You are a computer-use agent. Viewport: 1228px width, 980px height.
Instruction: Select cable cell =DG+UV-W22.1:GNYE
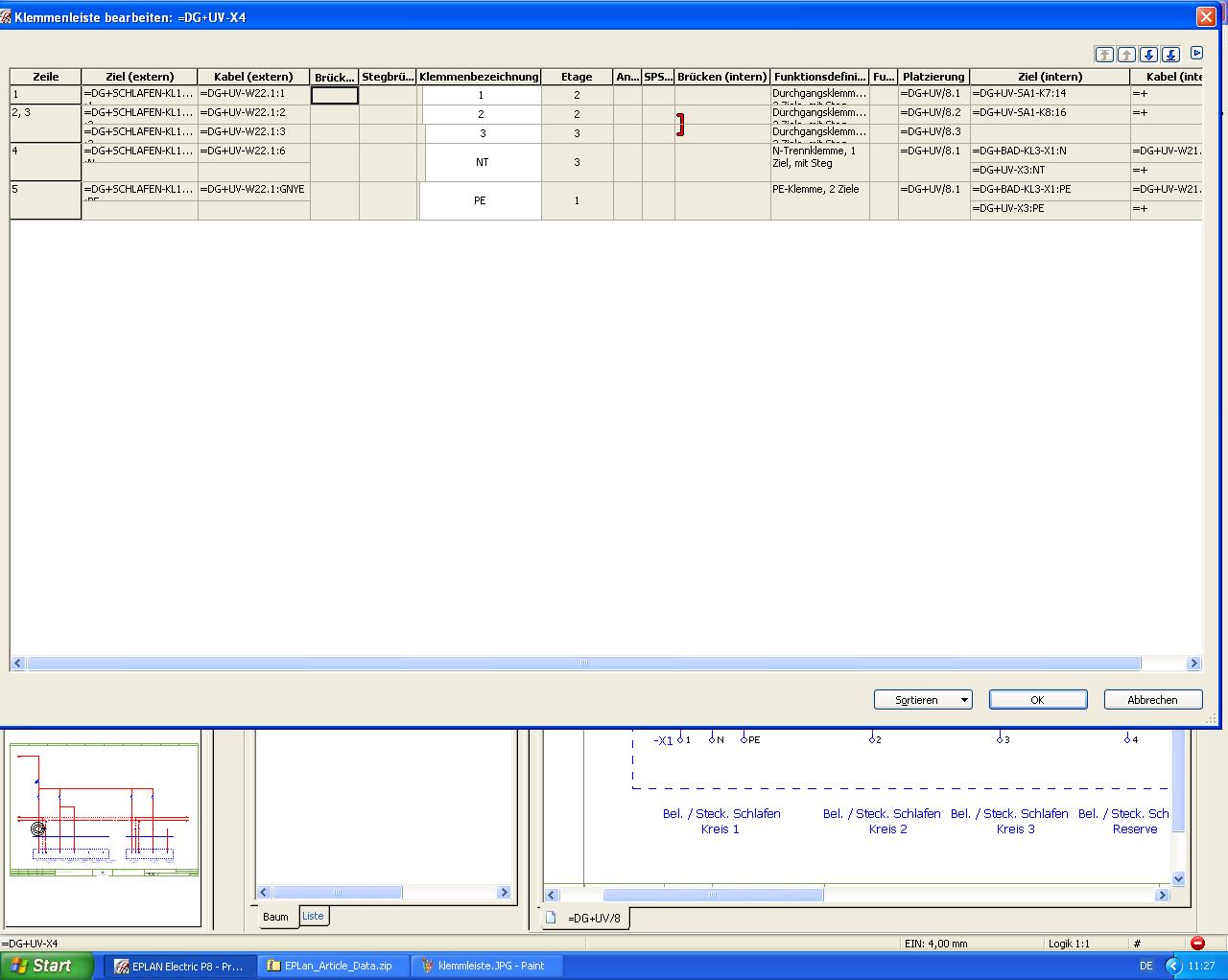pyautogui.click(x=254, y=190)
